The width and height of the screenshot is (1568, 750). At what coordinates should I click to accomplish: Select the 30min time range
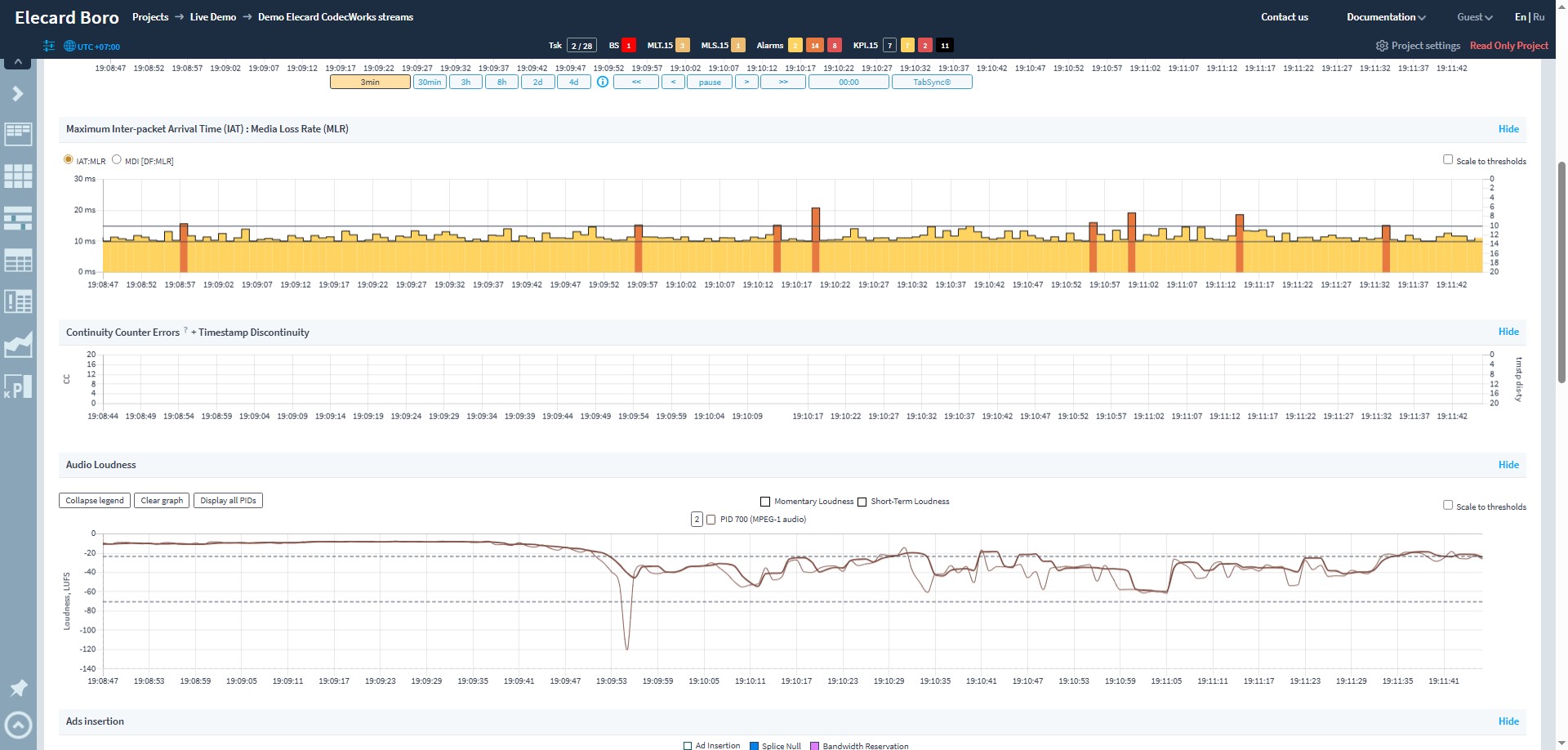point(430,82)
